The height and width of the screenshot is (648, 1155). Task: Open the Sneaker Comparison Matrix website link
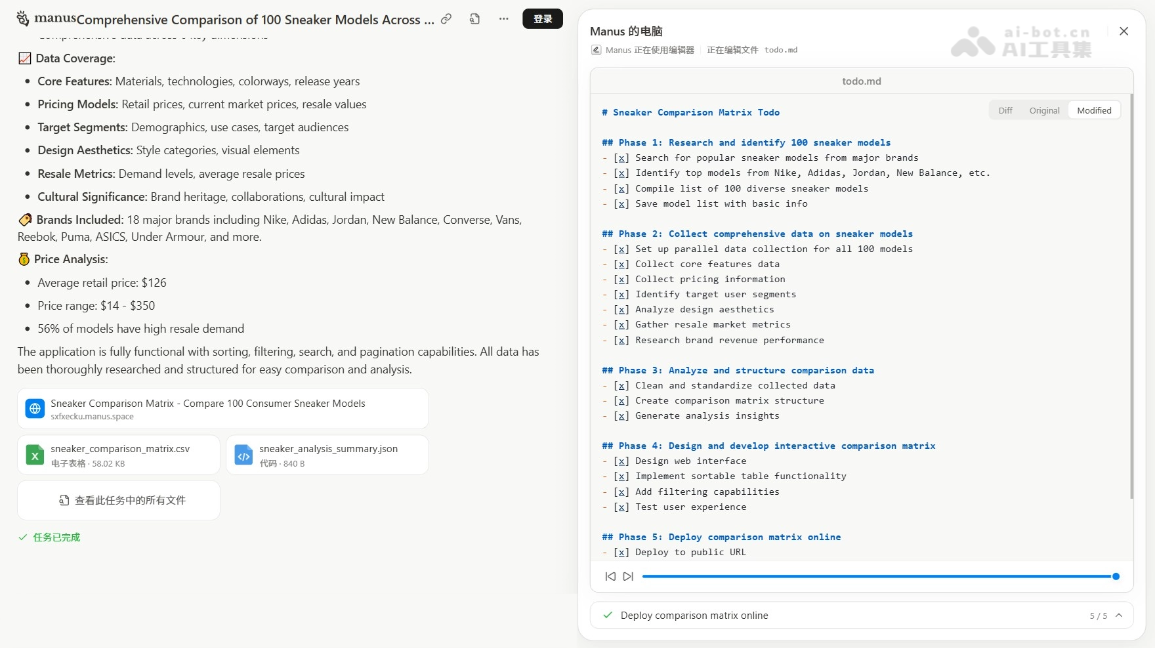click(208, 404)
